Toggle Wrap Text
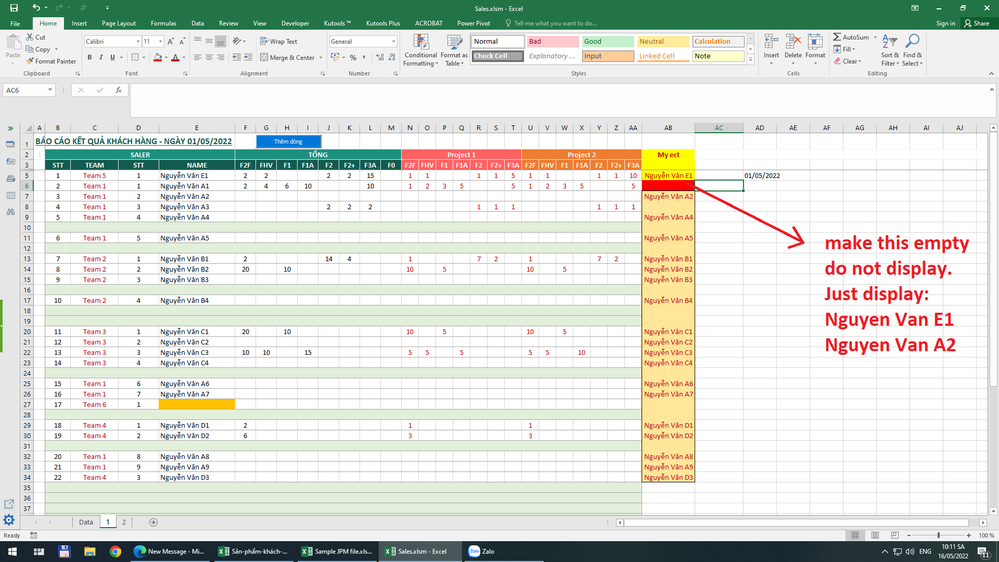Viewport: 999px width, 562px height. click(278, 41)
